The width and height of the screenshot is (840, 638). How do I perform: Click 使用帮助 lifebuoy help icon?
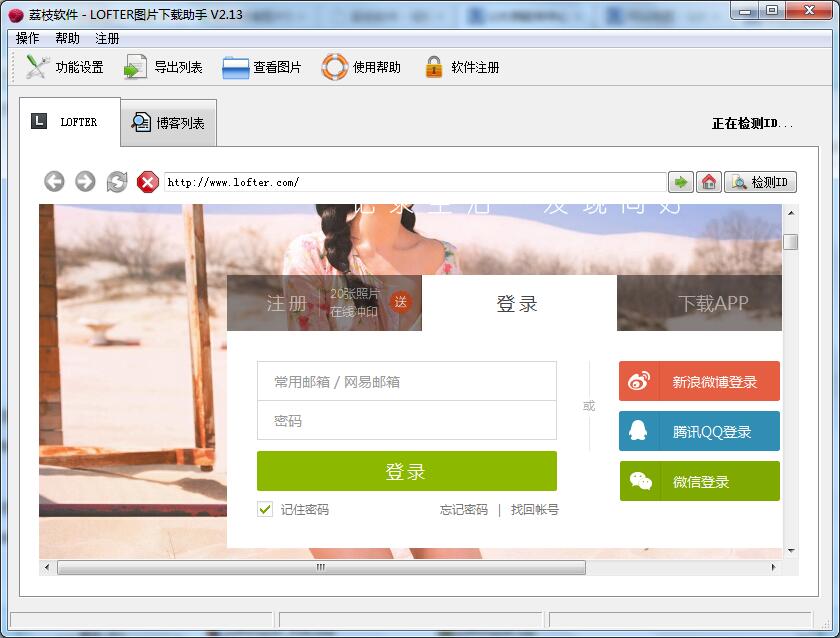334,67
